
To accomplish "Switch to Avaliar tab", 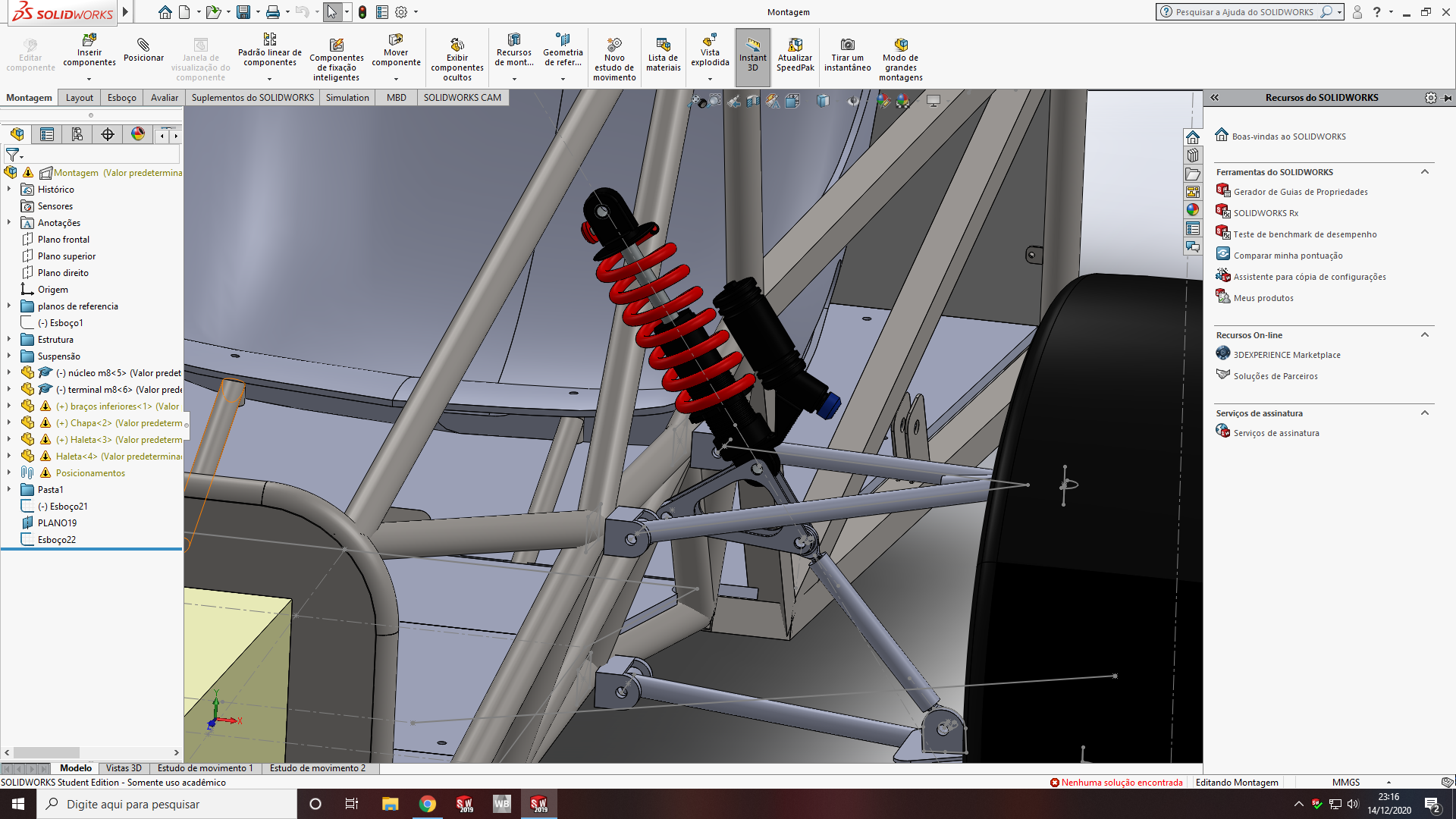I will tap(165, 98).
